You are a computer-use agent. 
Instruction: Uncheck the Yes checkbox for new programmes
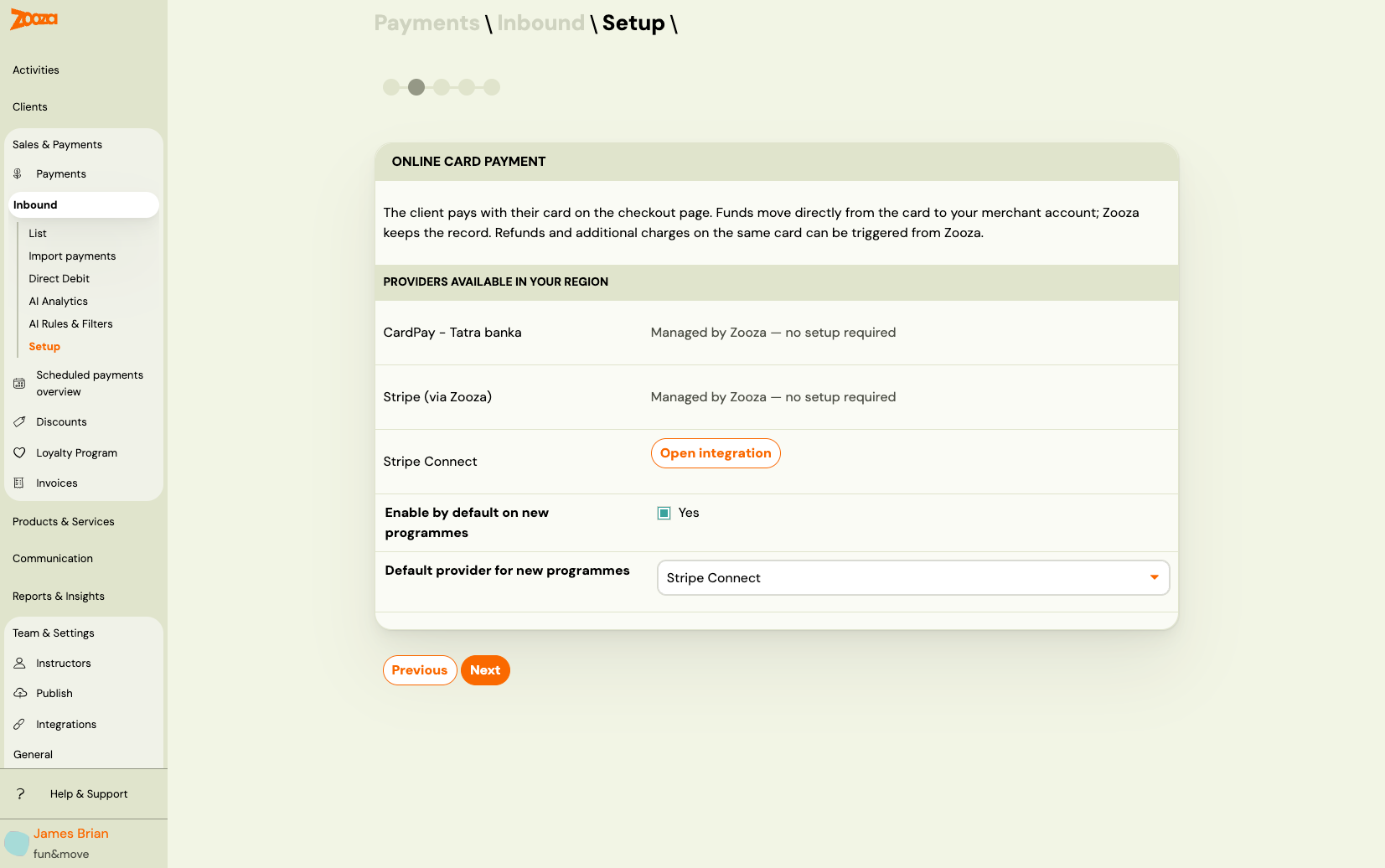[664, 512]
